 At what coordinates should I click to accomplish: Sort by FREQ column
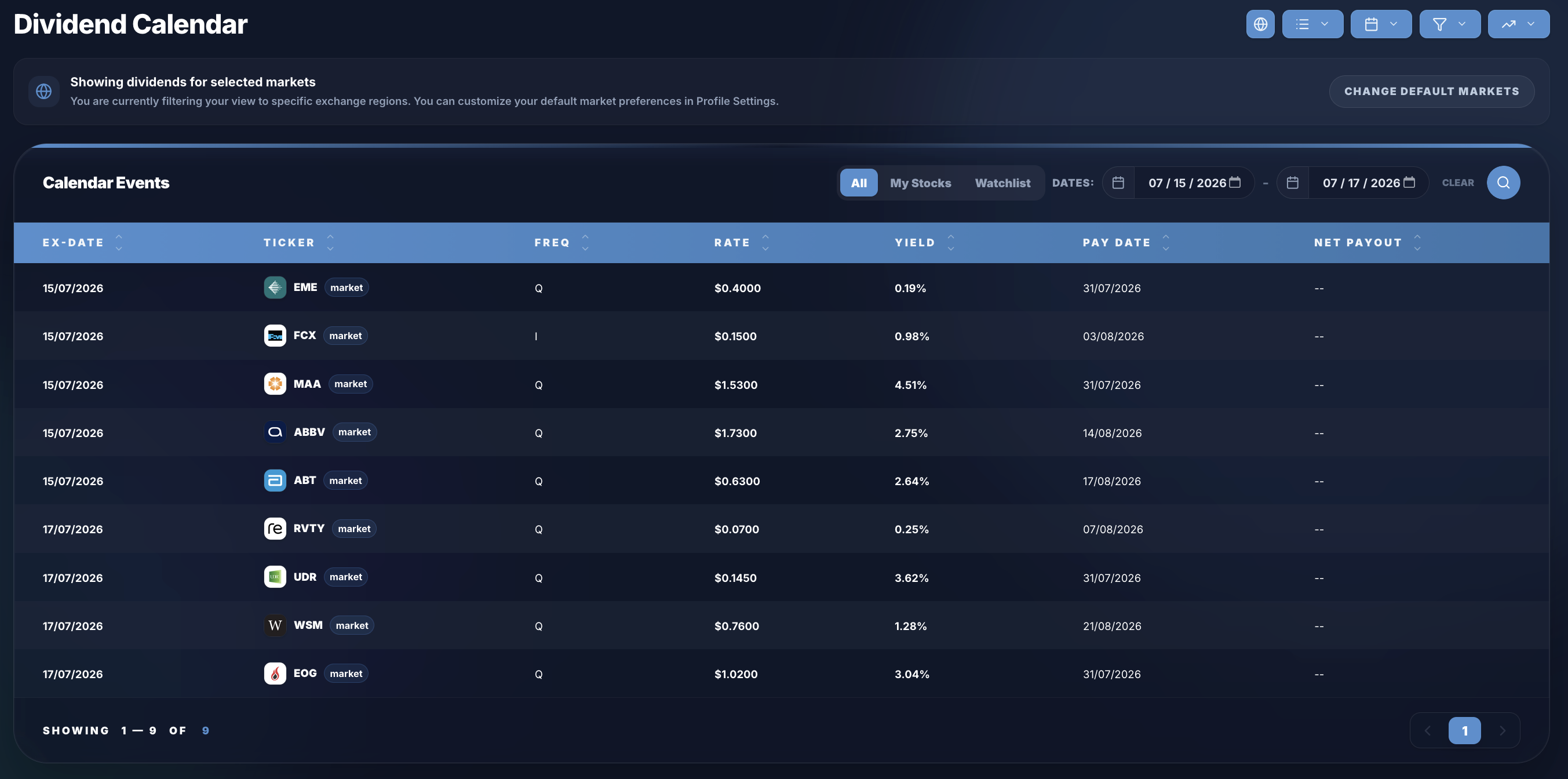(x=561, y=242)
